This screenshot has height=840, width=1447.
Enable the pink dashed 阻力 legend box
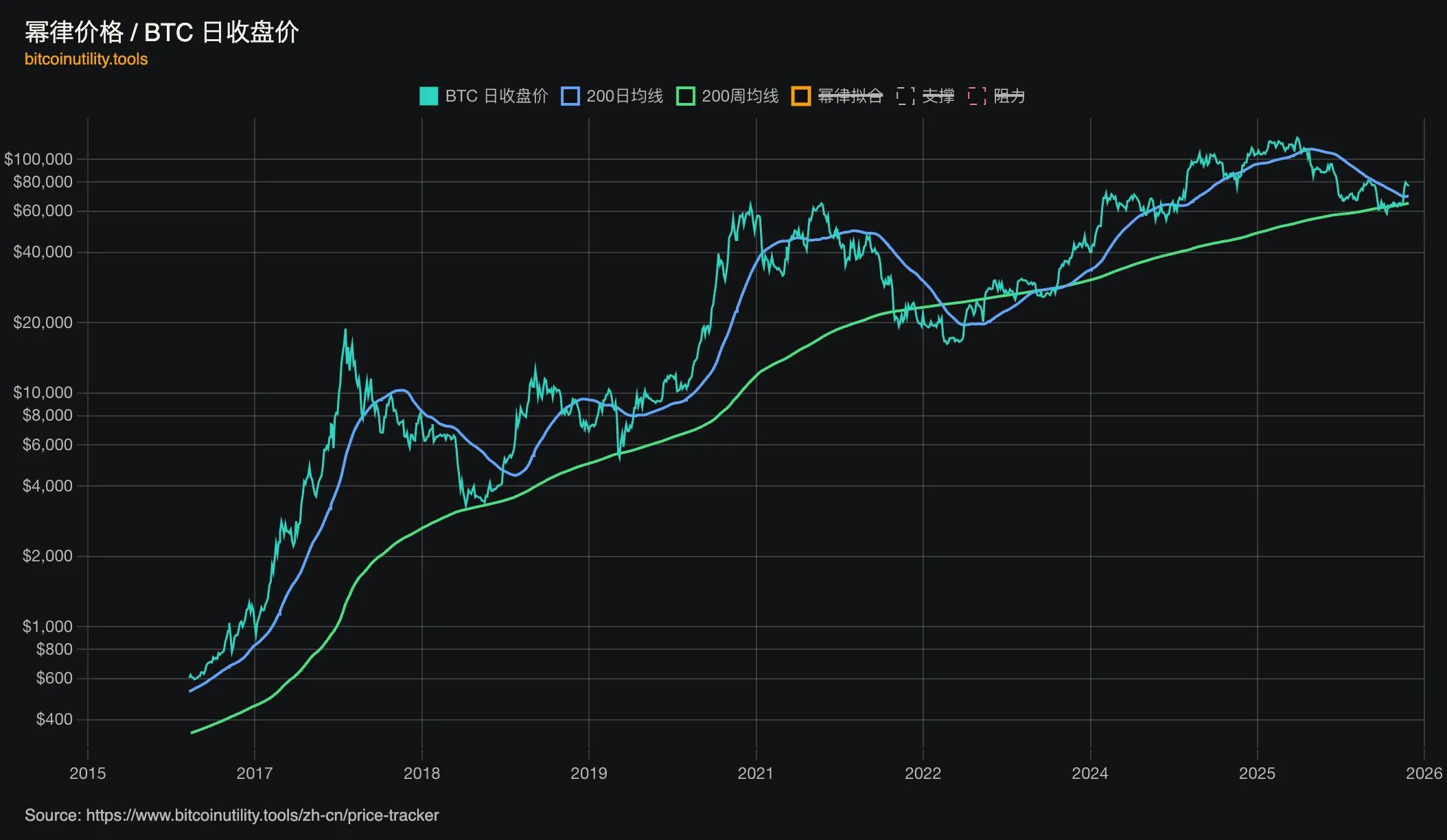[x=977, y=96]
